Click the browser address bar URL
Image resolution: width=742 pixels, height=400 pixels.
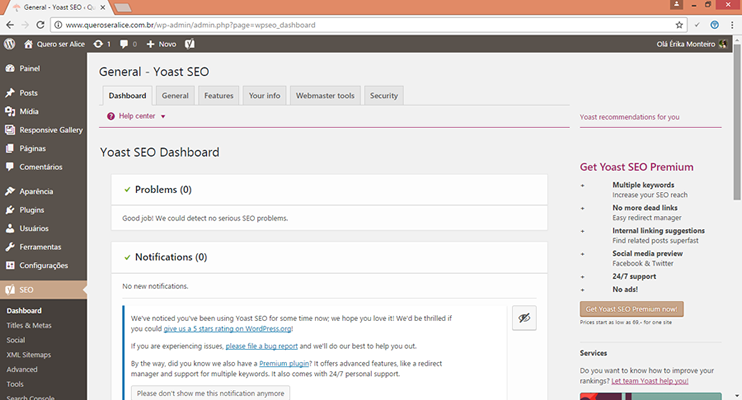pos(190,25)
